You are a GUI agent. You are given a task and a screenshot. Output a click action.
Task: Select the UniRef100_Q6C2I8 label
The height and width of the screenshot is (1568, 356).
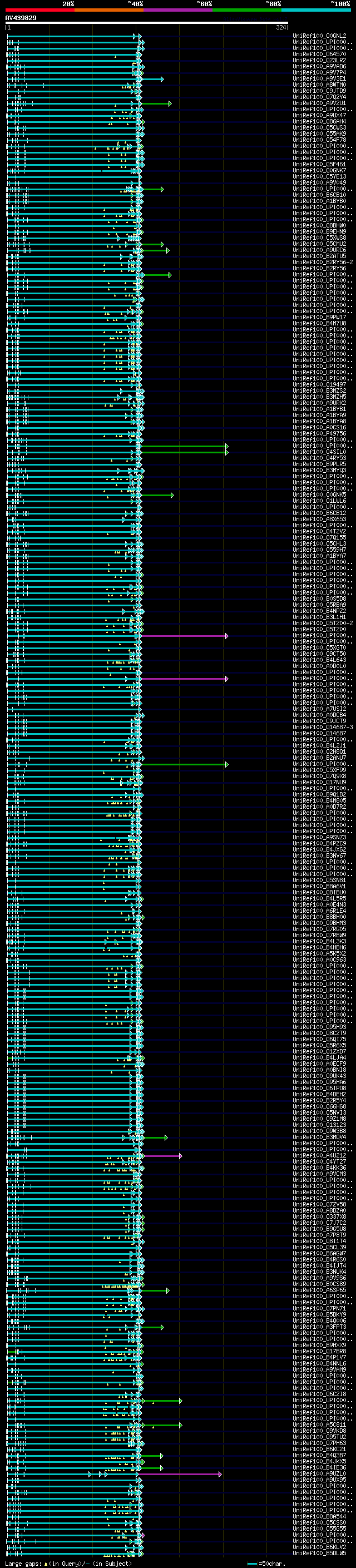[319, 1394]
